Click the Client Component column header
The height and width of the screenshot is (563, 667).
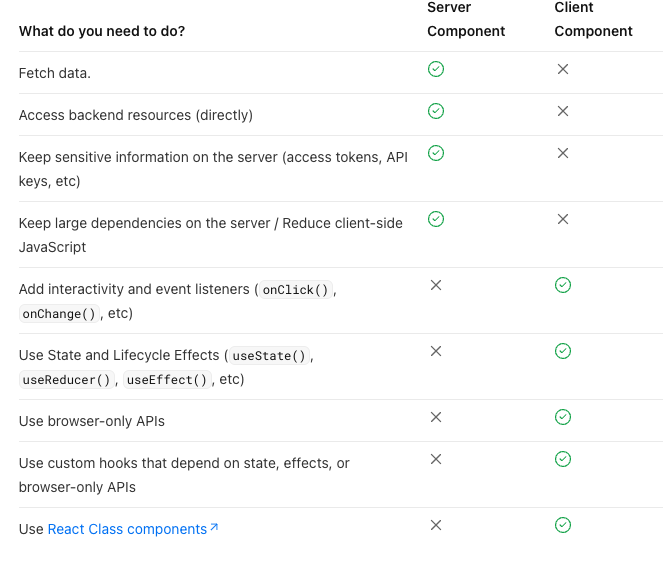pyautogui.click(x=593, y=20)
